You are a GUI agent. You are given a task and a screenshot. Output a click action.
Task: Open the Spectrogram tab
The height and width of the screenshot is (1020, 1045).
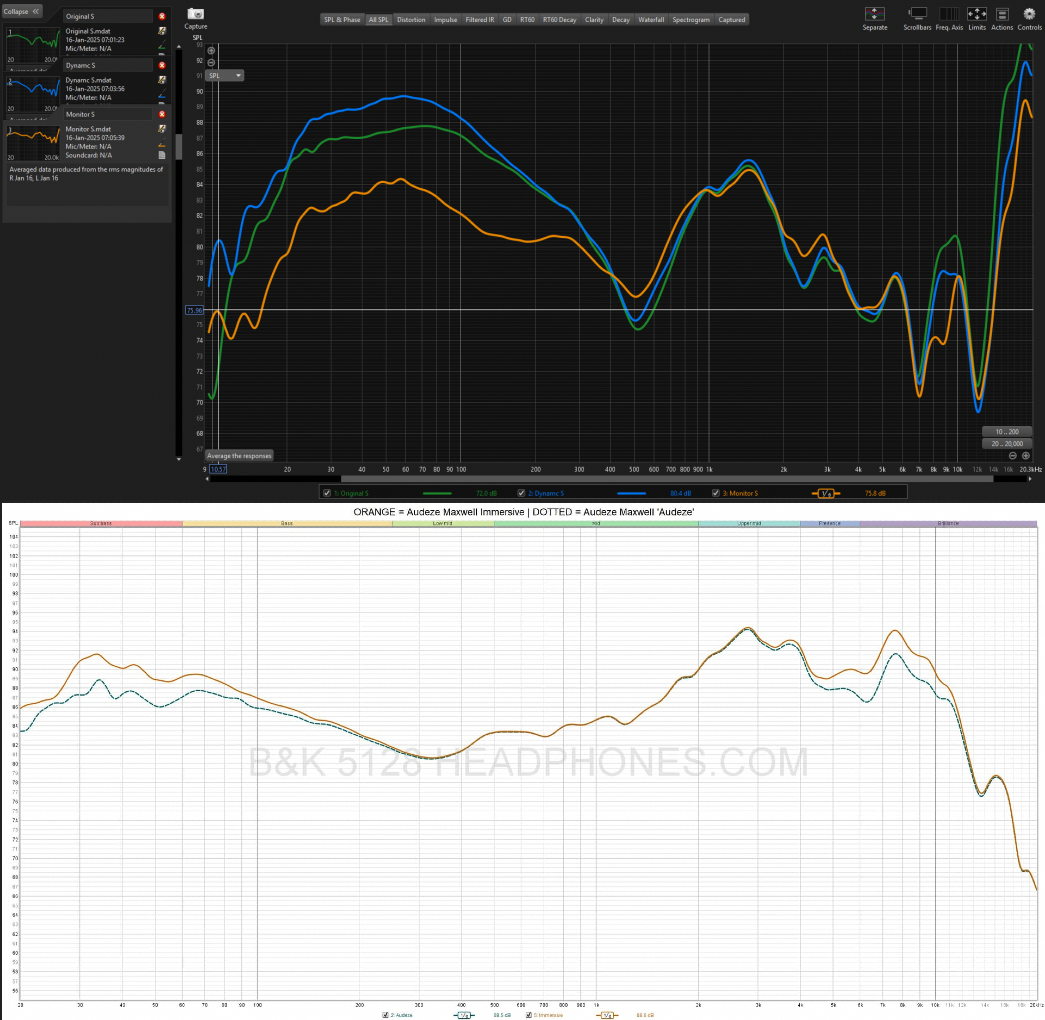point(691,20)
